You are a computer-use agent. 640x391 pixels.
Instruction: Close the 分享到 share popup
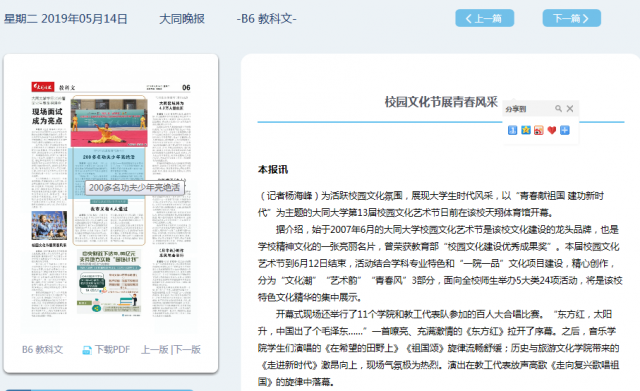pos(570,109)
